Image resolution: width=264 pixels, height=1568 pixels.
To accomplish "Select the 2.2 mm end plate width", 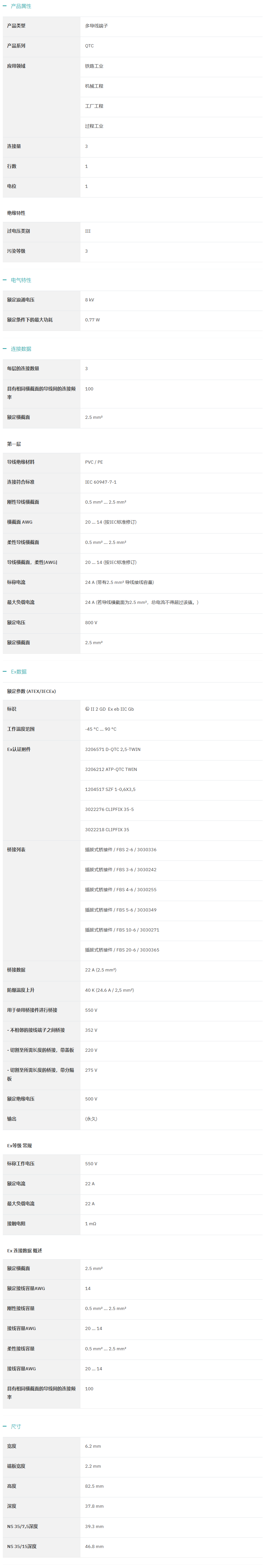I will tap(93, 1467).
